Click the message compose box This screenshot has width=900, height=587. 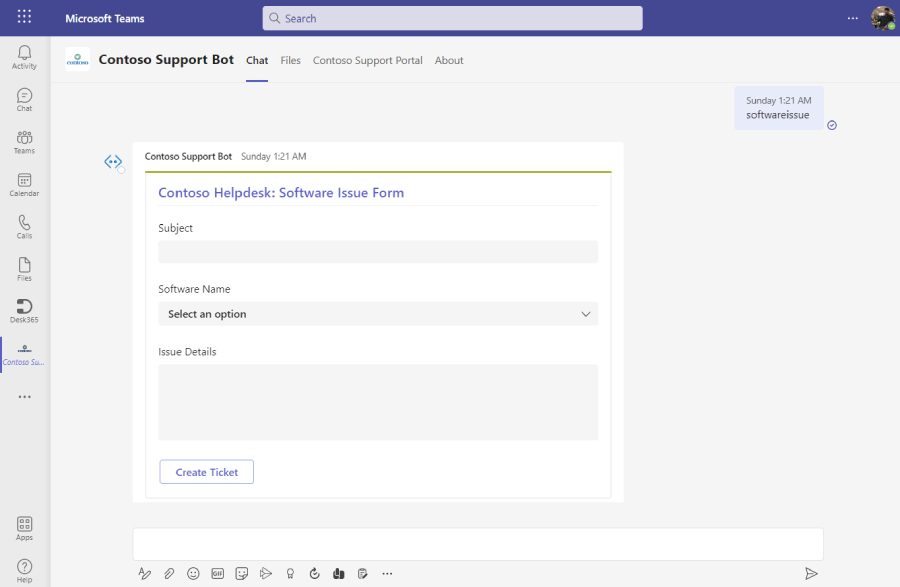pyautogui.click(x=478, y=544)
